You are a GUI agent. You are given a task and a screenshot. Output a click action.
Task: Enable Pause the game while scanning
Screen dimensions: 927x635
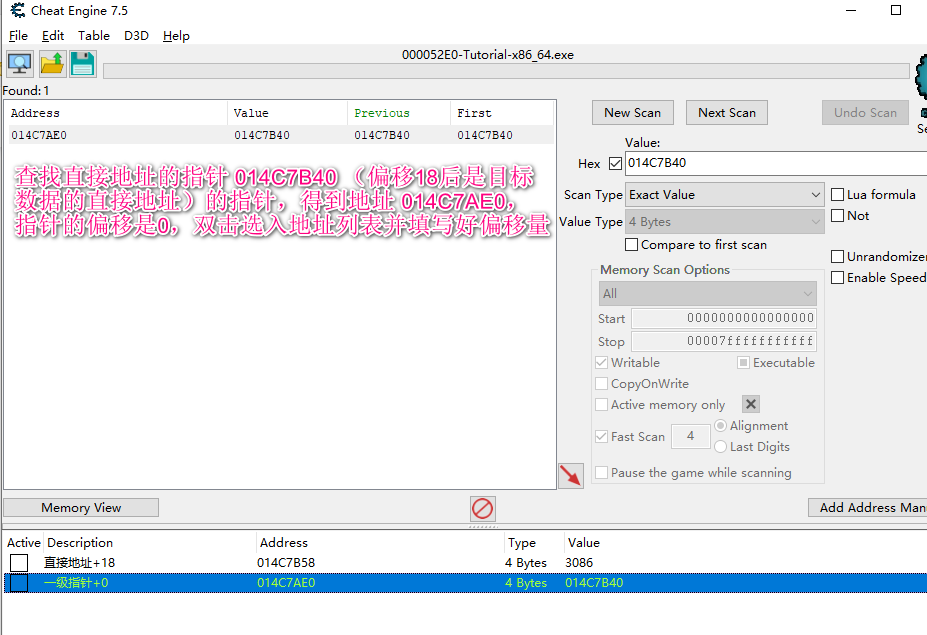pos(601,472)
